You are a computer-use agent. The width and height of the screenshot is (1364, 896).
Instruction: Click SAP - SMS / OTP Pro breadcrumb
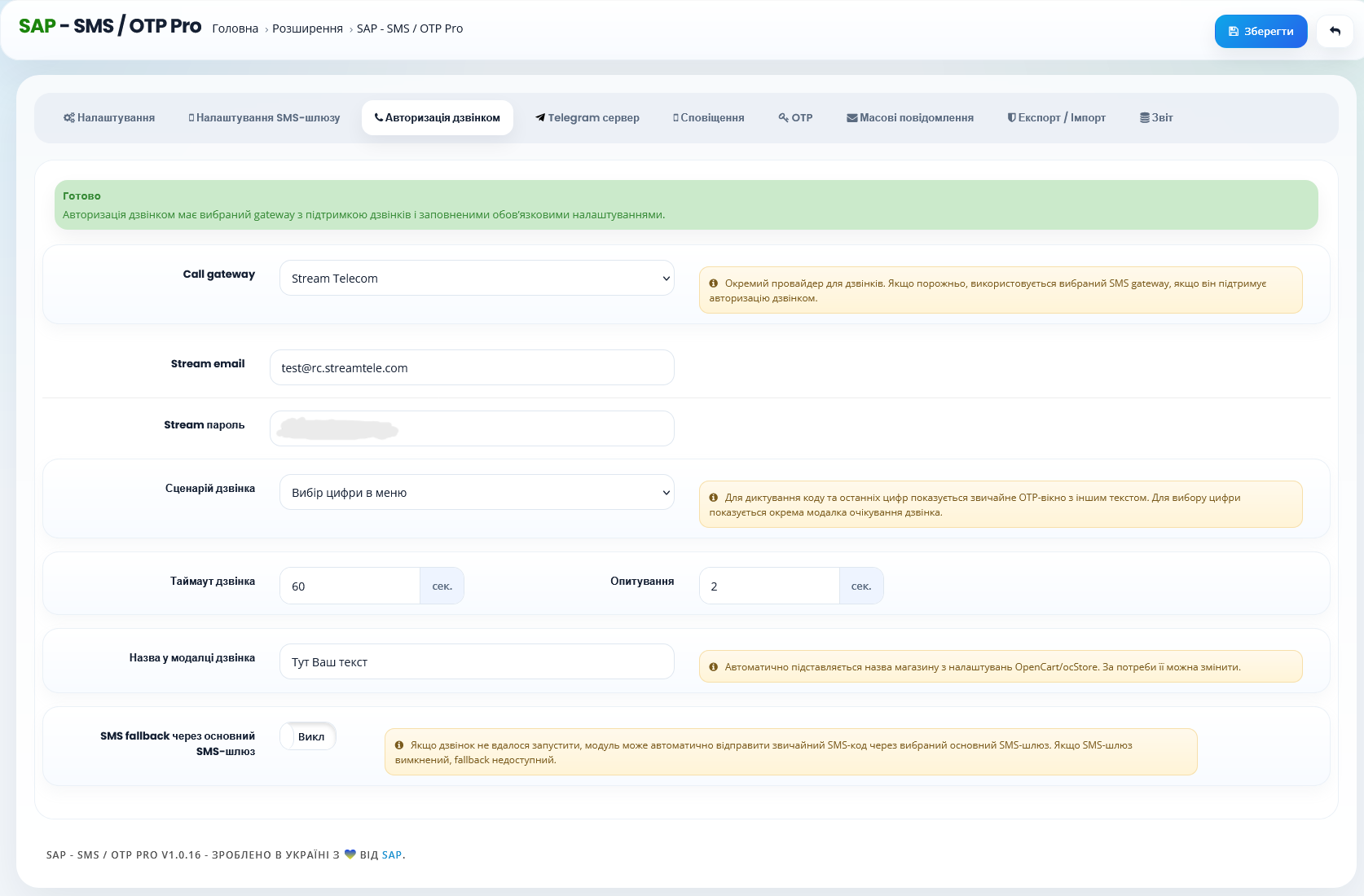point(410,29)
